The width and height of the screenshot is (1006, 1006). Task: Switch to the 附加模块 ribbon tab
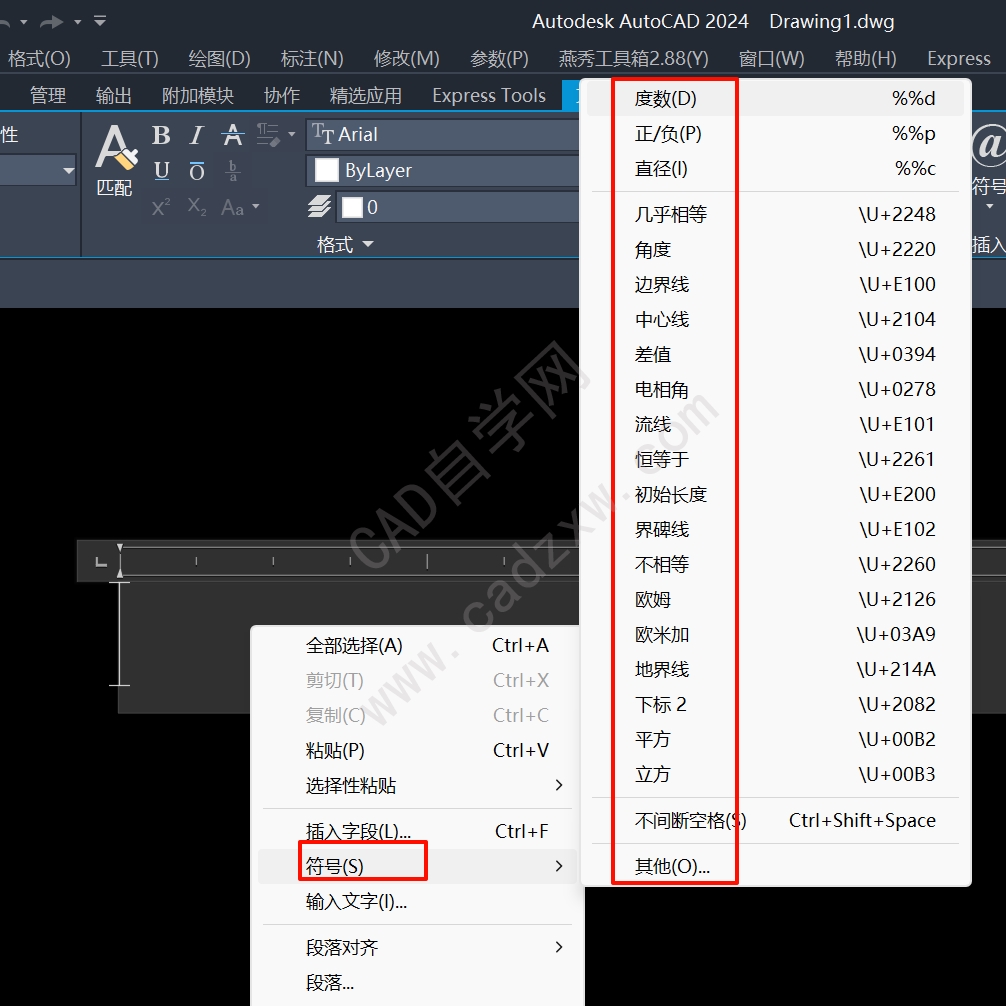click(198, 96)
